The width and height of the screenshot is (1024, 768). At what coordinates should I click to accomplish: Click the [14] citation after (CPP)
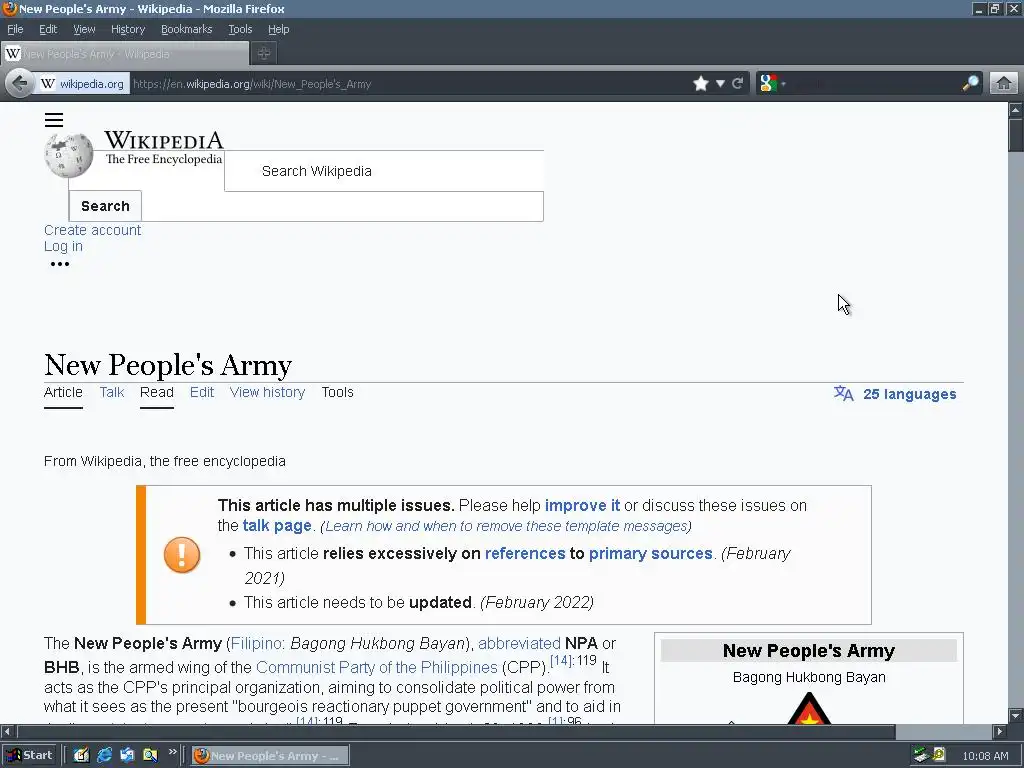click(x=560, y=661)
